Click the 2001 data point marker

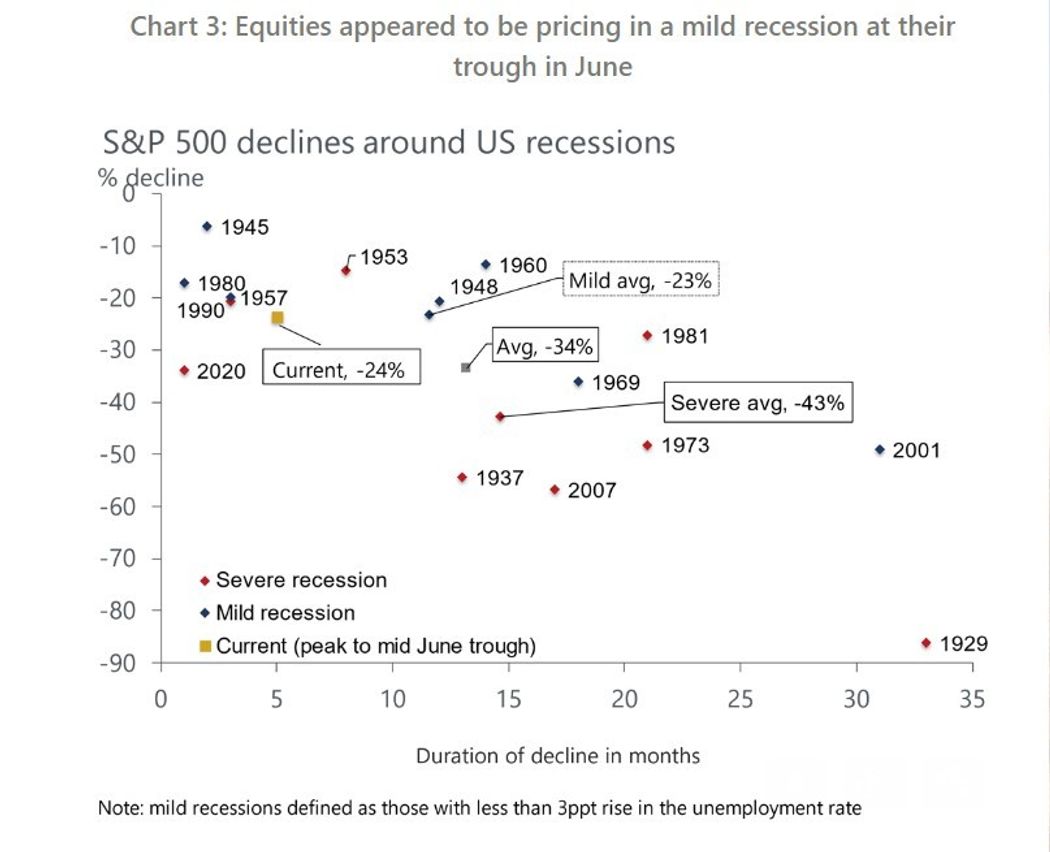click(x=880, y=450)
